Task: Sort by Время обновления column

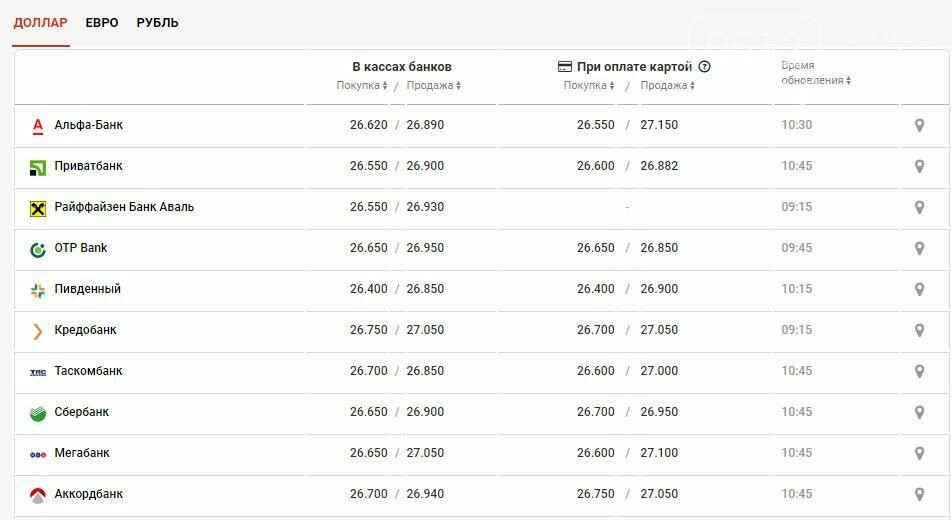Action: (x=815, y=73)
